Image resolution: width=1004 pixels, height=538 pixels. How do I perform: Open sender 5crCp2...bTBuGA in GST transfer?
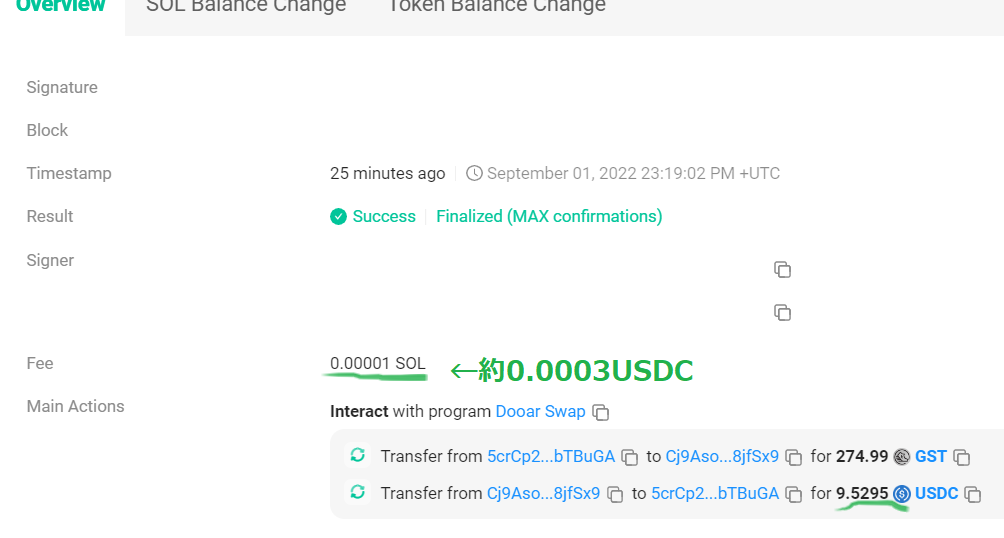coord(551,456)
